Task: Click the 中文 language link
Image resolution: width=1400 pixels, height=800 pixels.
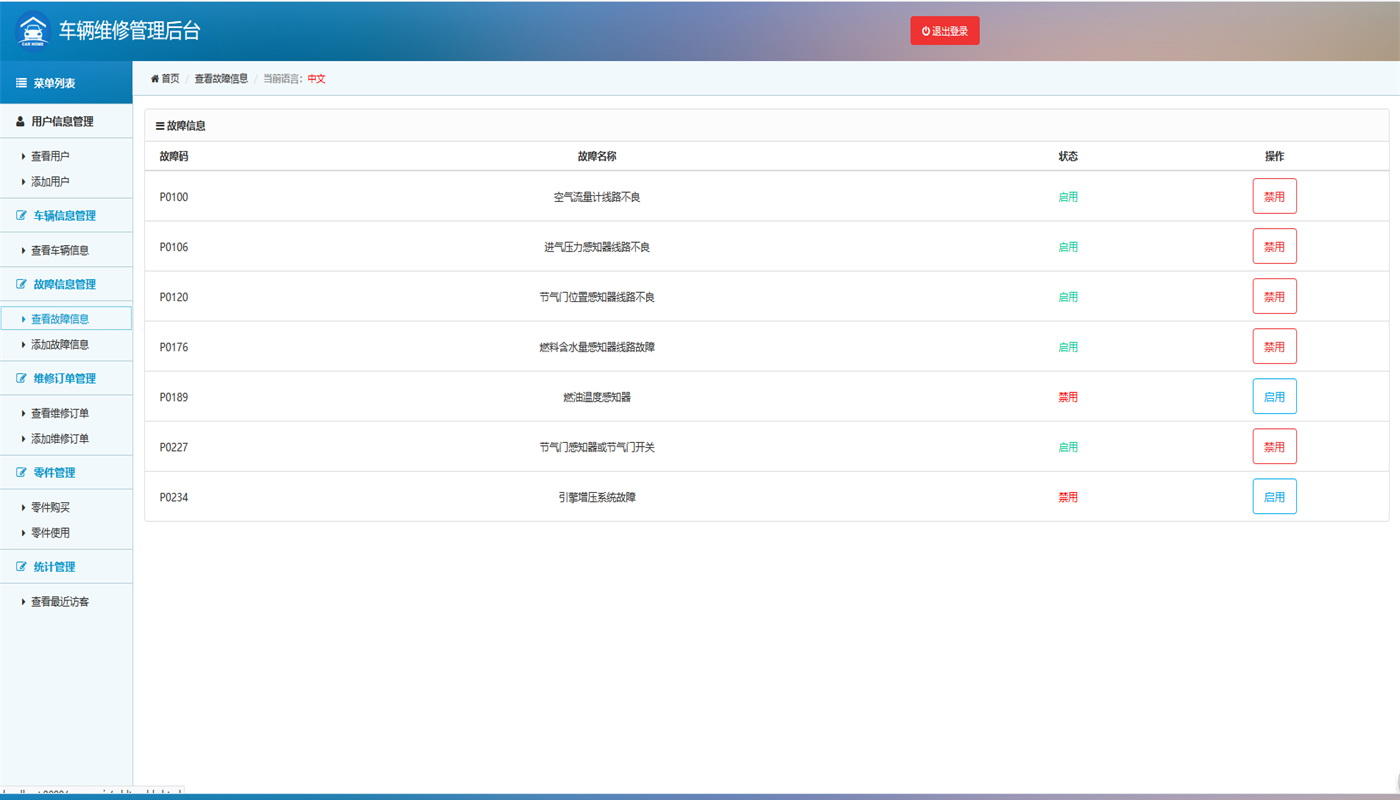Action: click(316, 79)
